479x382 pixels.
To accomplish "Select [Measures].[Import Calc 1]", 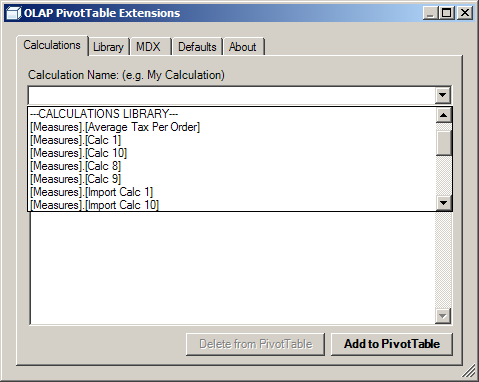I will click(x=232, y=192).
